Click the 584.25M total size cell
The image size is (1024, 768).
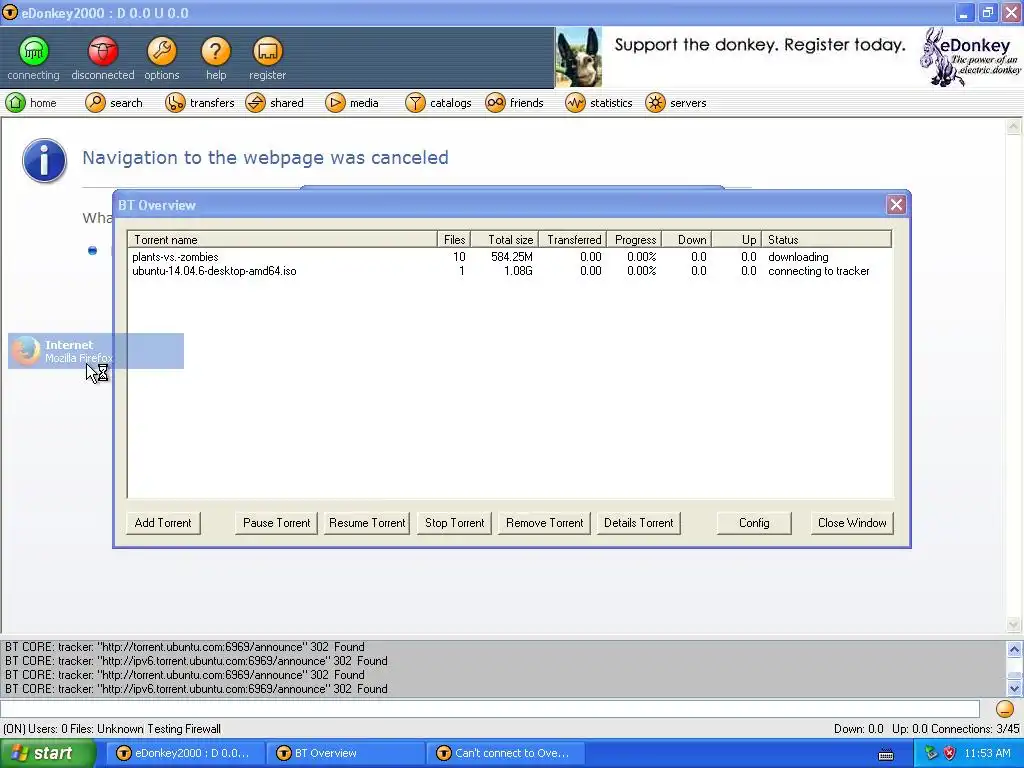pyautogui.click(x=511, y=257)
